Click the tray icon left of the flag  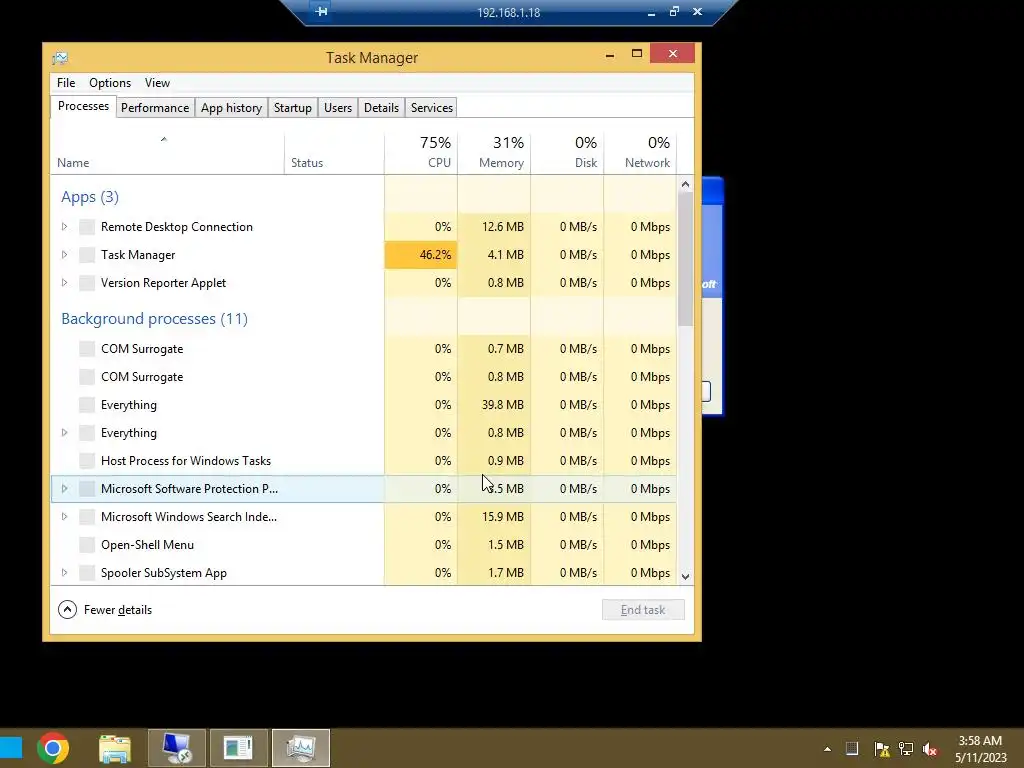pos(852,749)
